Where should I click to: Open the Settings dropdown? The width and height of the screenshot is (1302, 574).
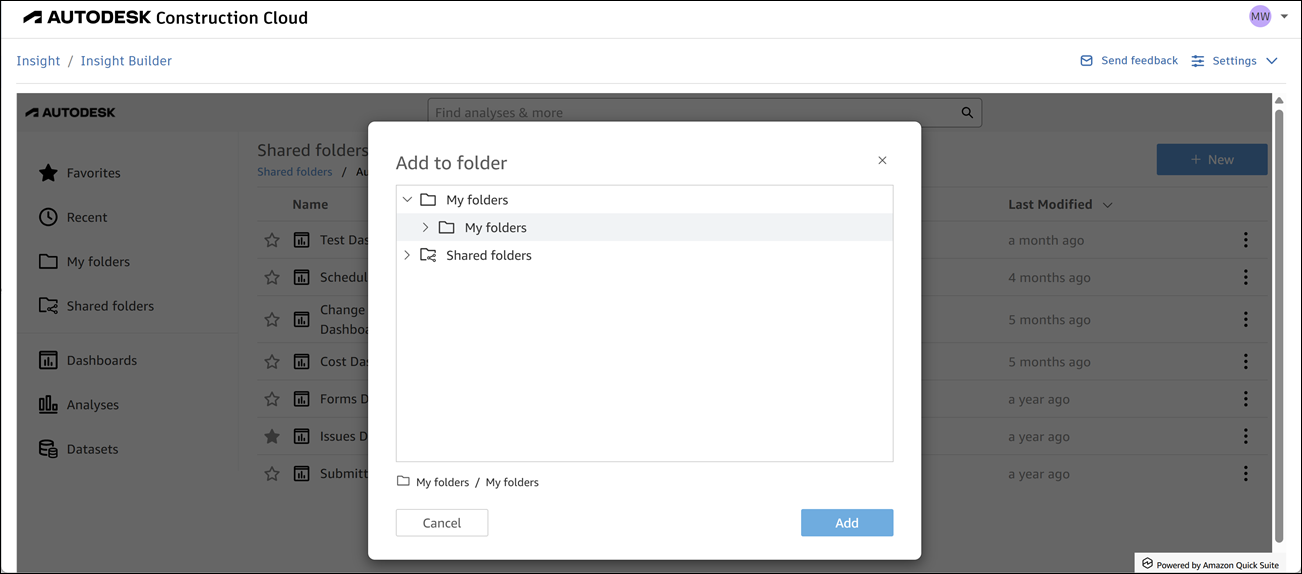1235,61
